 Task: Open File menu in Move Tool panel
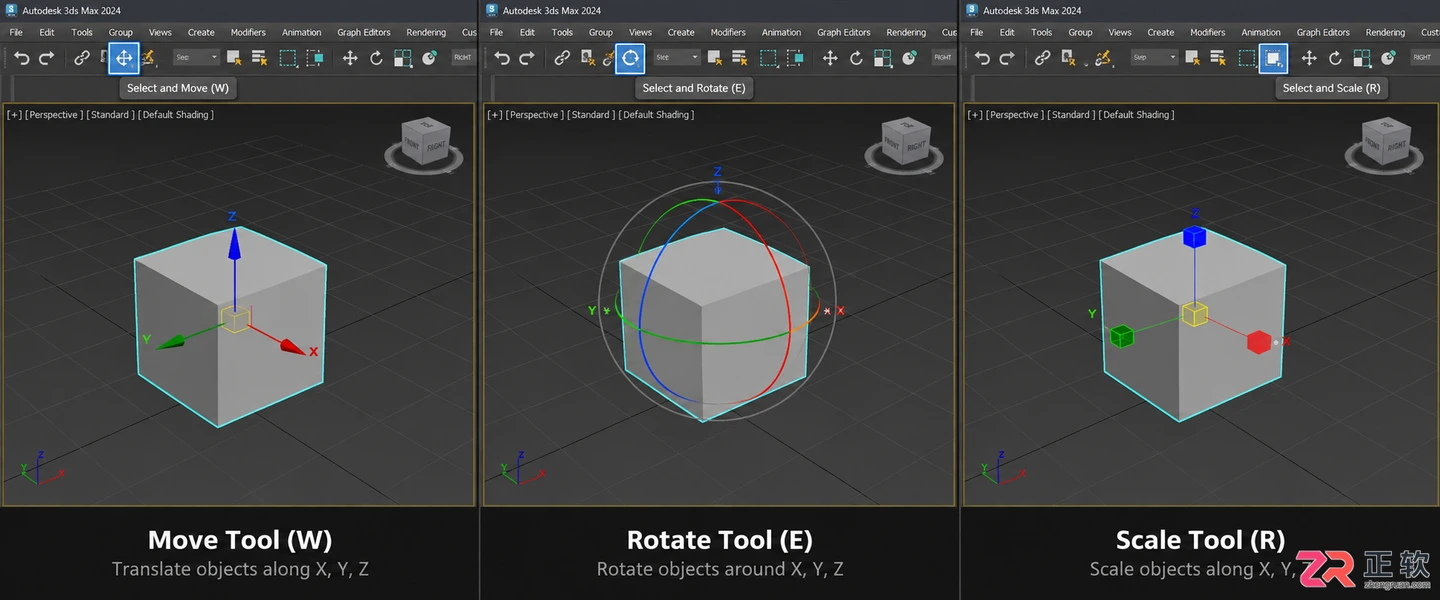tap(16, 32)
